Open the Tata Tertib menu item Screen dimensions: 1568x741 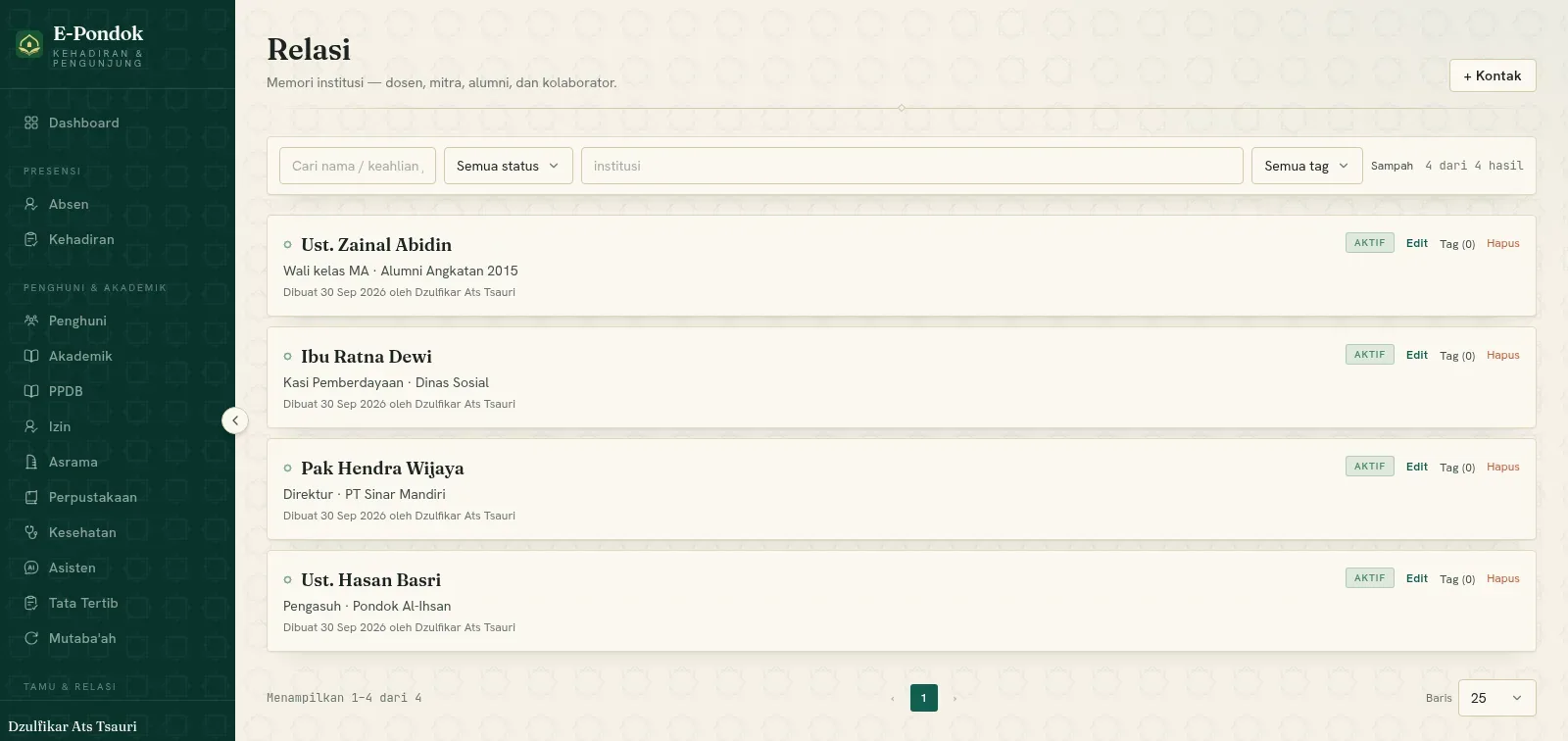pos(118,603)
